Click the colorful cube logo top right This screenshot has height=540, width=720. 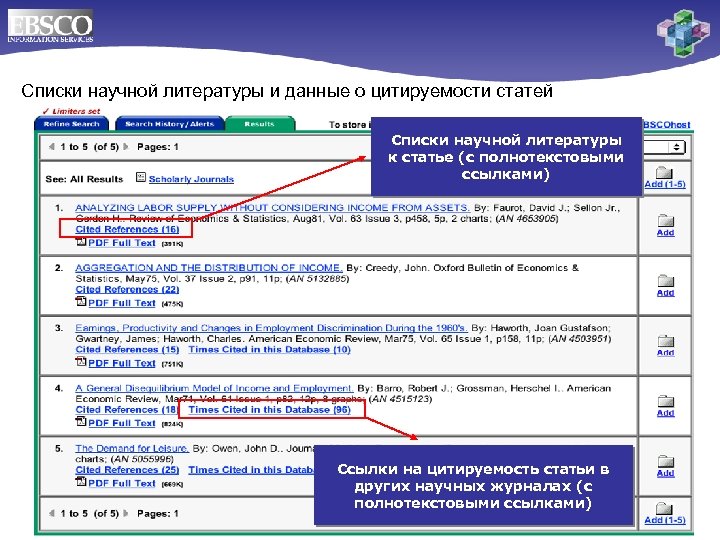[683, 33]
